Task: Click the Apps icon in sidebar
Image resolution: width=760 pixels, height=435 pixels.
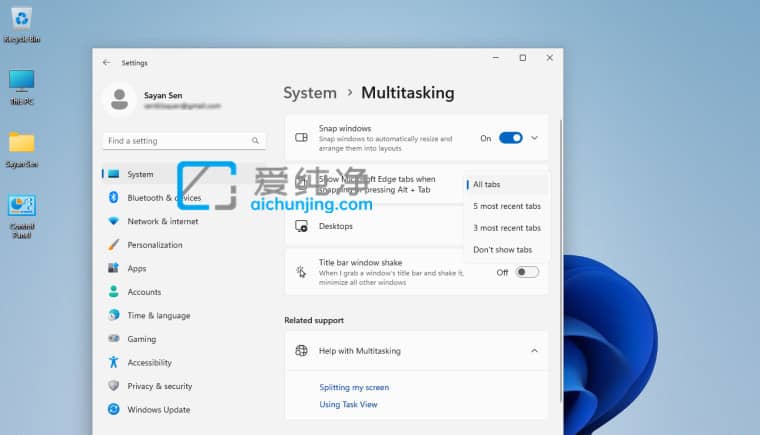Action: 113,268
